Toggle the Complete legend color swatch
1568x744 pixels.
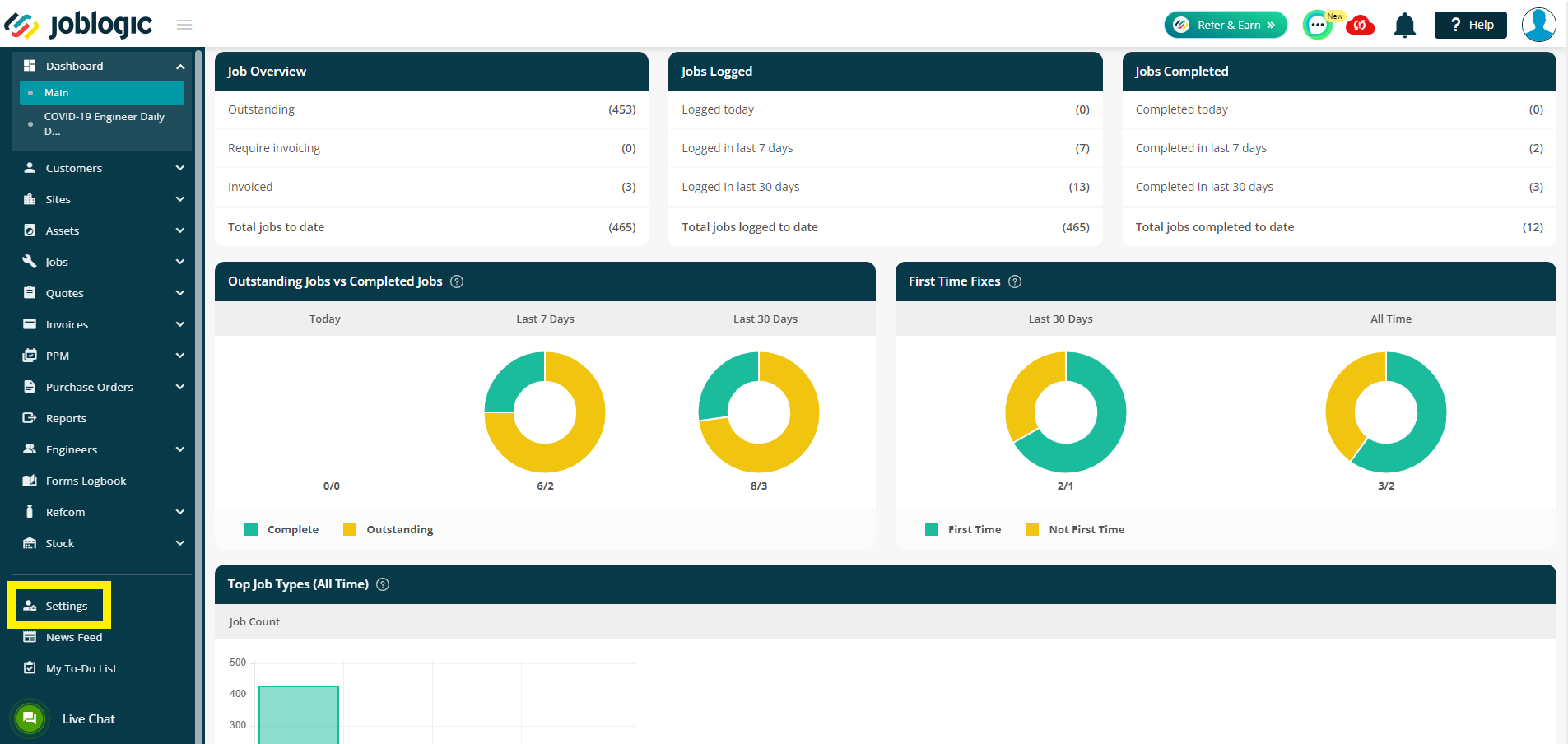(x=251, y=529)
